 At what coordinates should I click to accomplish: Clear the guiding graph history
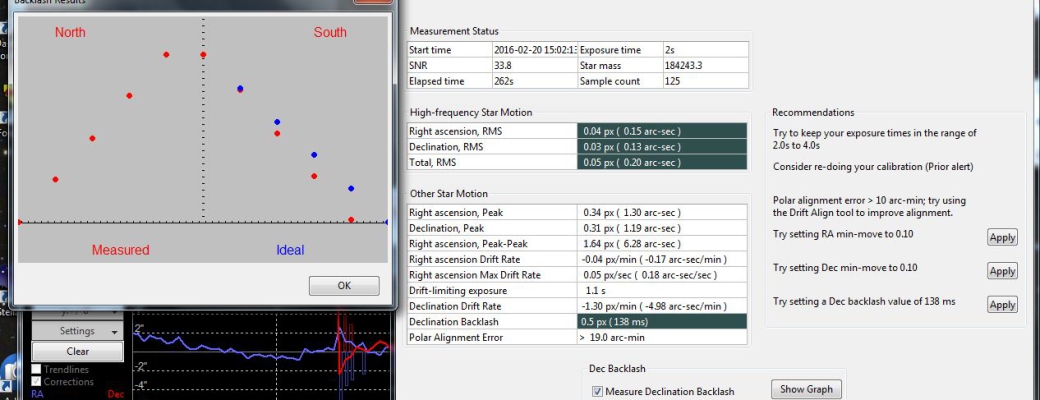pyautogui.click(x=78, y=352)
